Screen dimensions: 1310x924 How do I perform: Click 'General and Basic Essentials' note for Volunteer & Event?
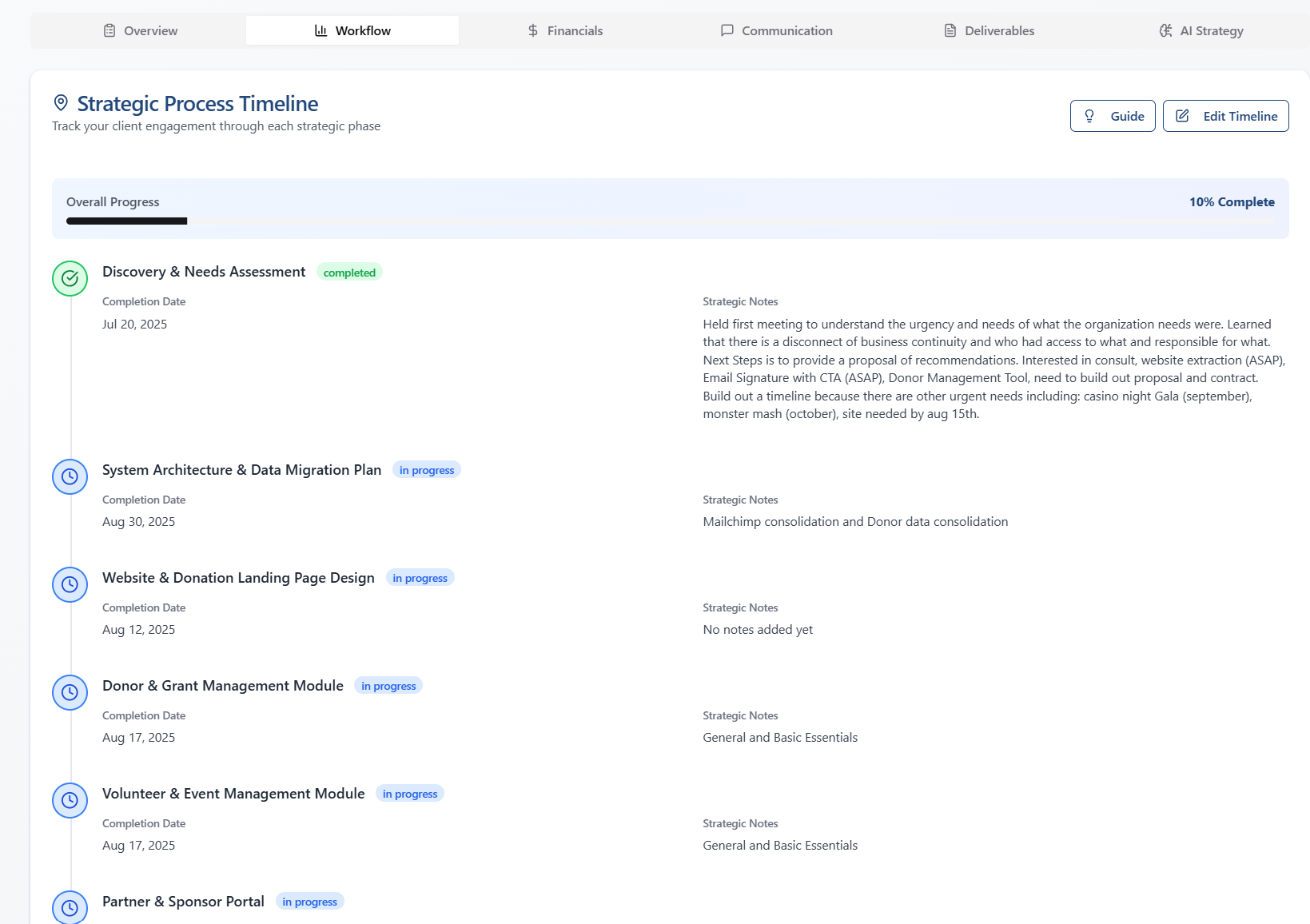[780, 845]
